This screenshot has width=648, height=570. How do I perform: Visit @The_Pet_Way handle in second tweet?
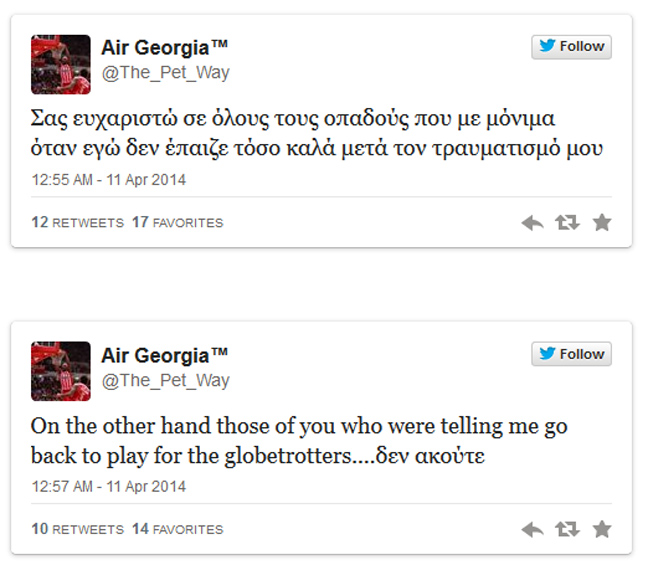165,380
